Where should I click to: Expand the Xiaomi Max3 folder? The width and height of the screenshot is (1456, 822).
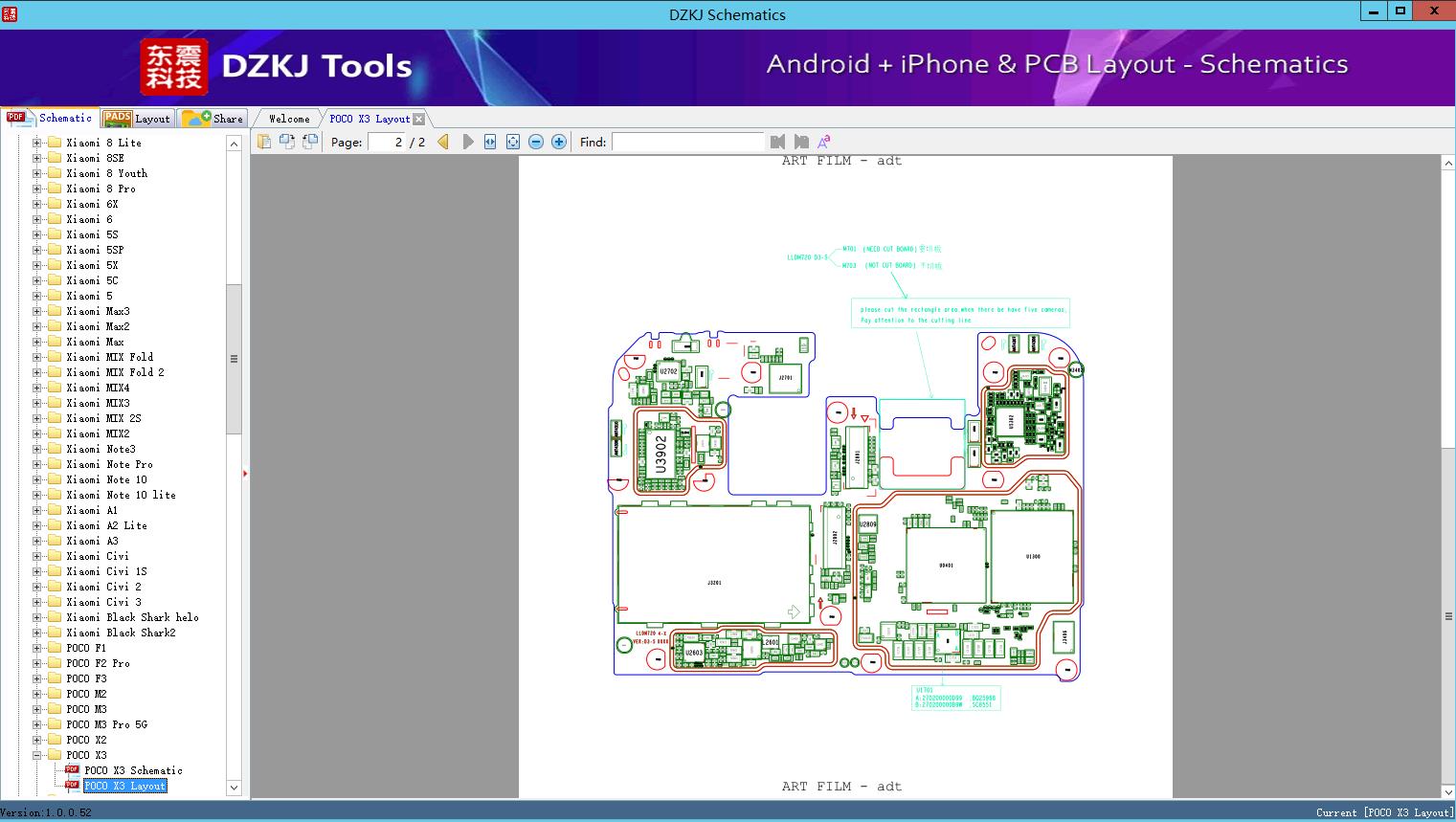tap(36, 311)
